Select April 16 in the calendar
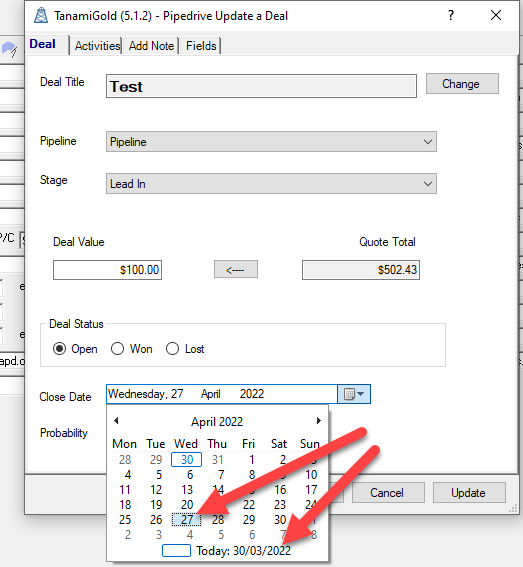523x567 pixels. click(280, 490)
